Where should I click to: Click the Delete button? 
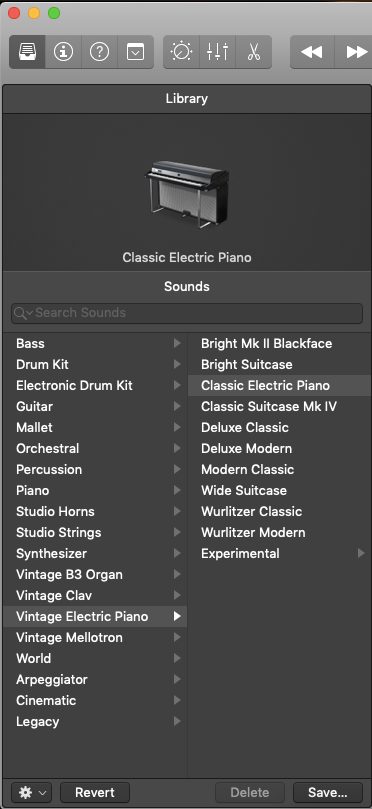tap(250, 792)
